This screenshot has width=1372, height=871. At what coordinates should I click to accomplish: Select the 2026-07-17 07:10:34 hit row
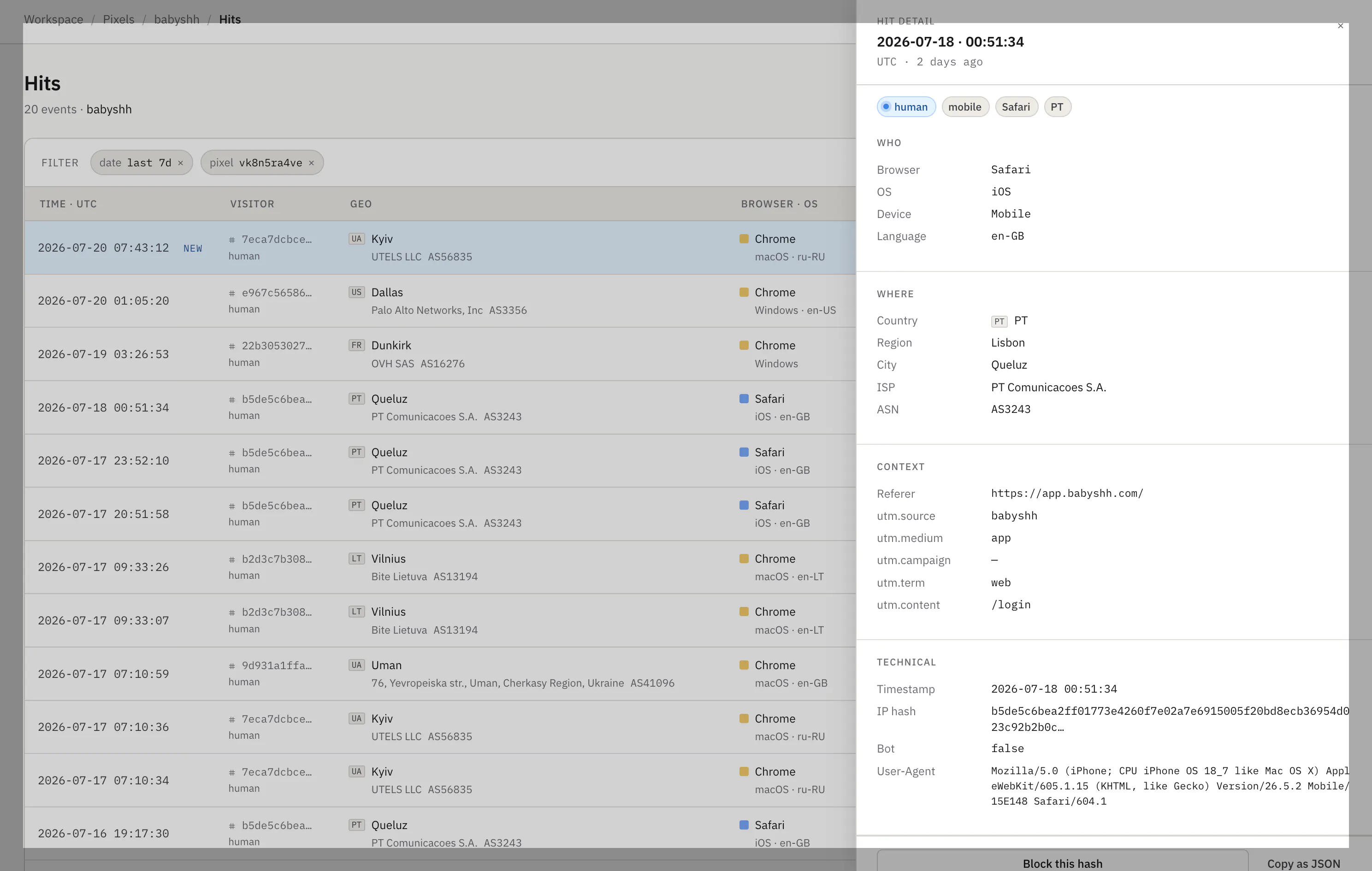[x=440, y=780]
